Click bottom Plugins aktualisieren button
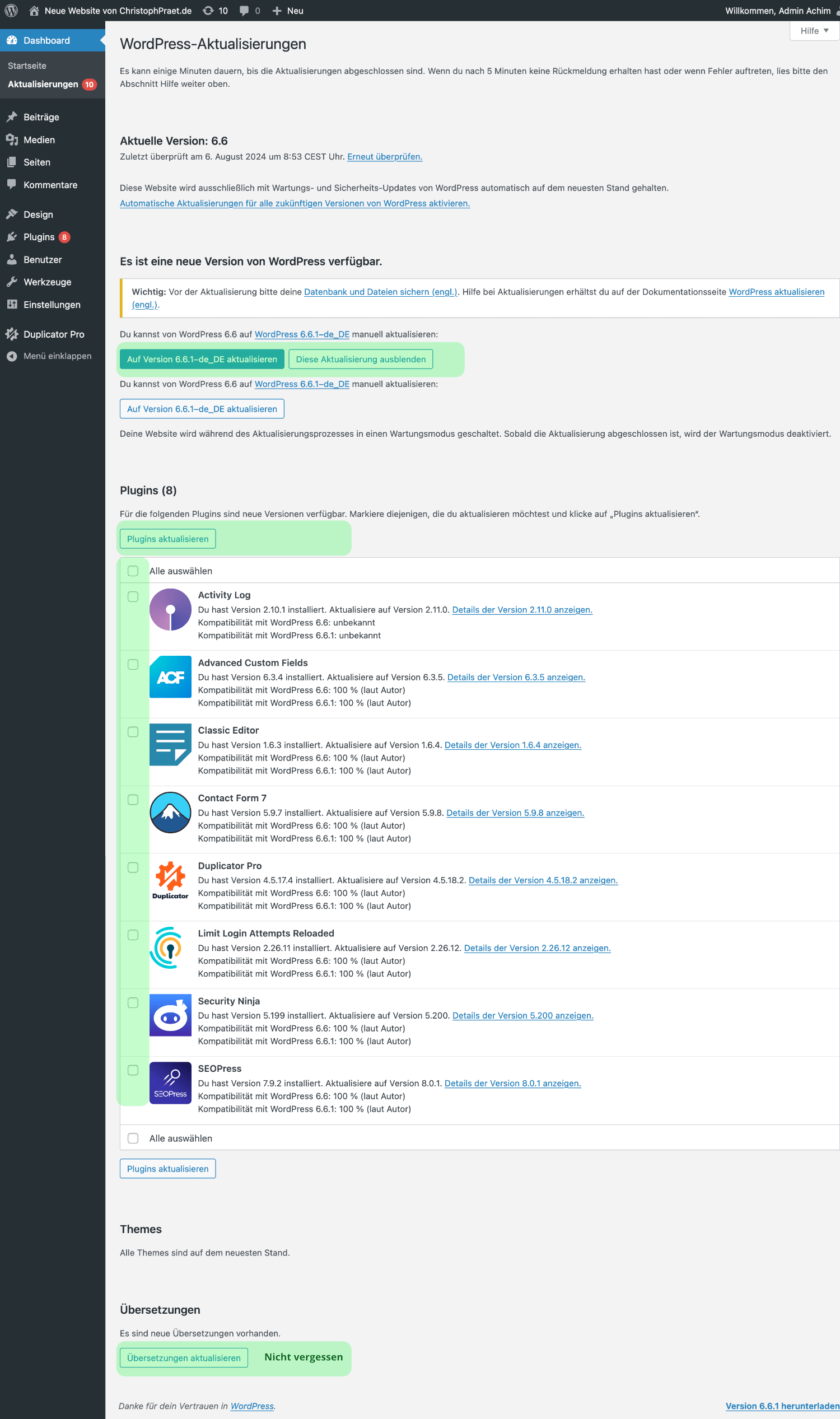The image size is (840, 1419). [167, 1169]
